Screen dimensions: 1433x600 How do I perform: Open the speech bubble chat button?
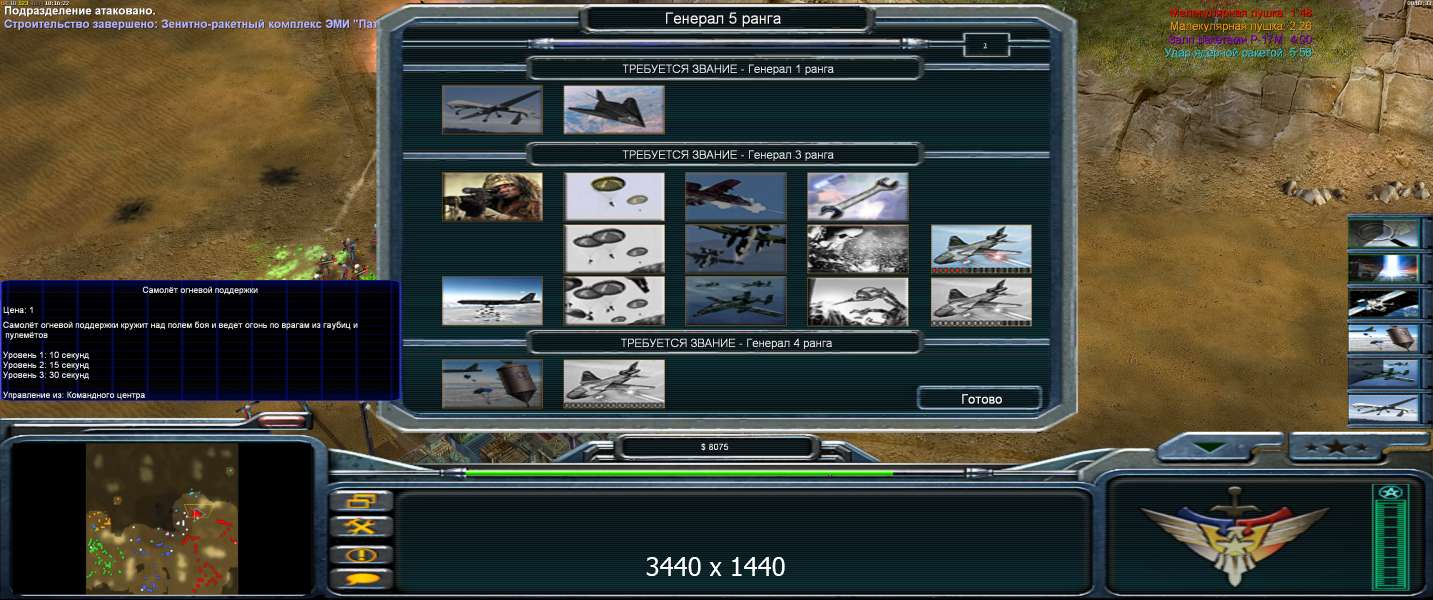[360, 578]
